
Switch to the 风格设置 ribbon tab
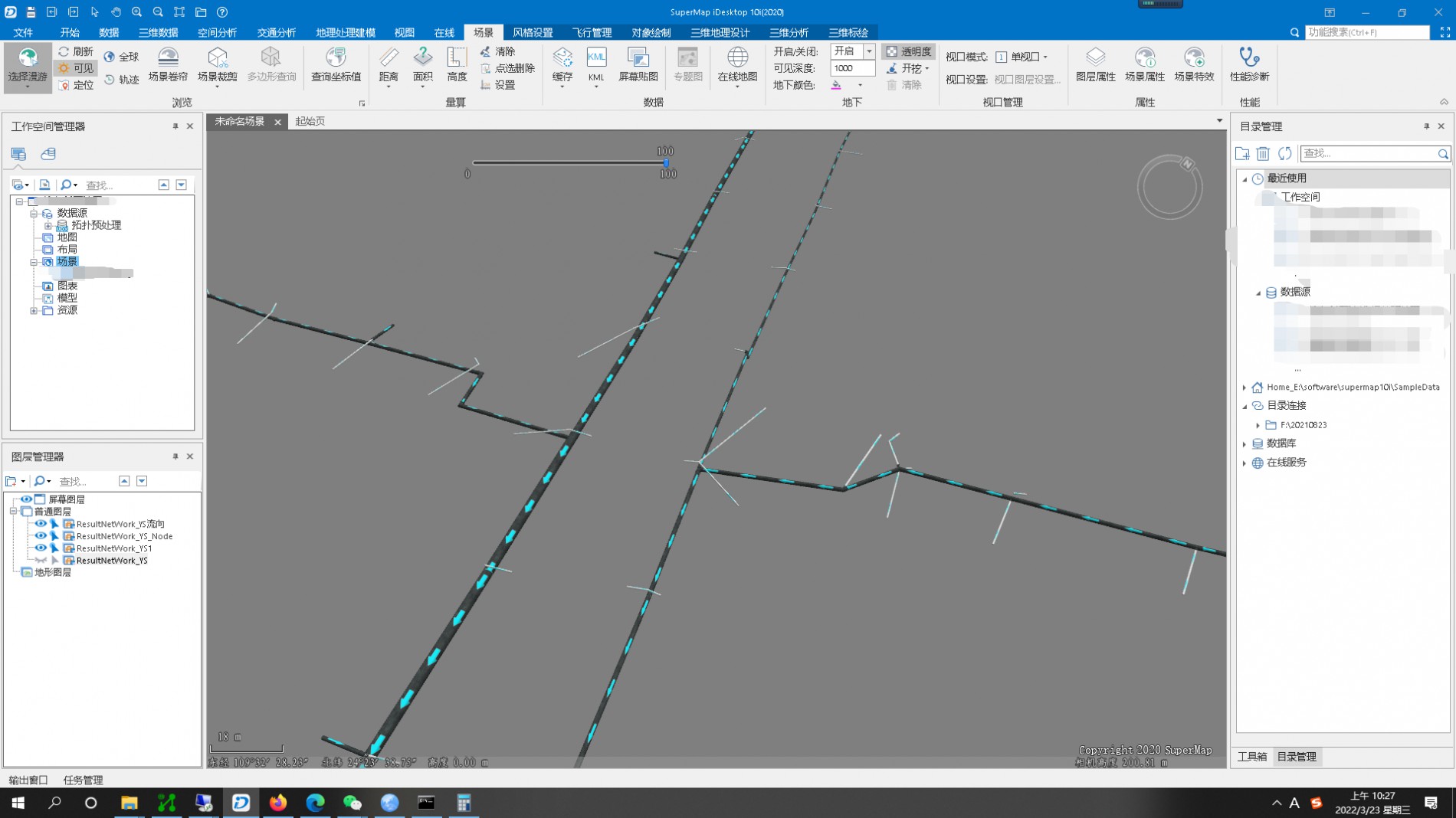coord(533,32)
